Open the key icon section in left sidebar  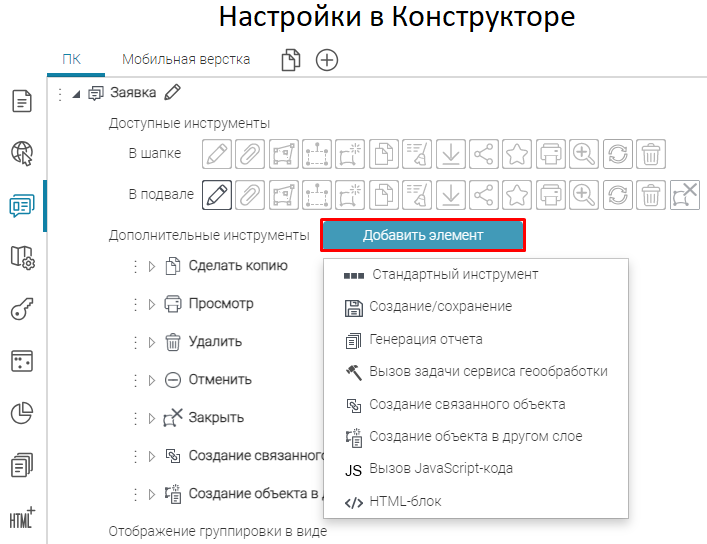click(22, 310)
